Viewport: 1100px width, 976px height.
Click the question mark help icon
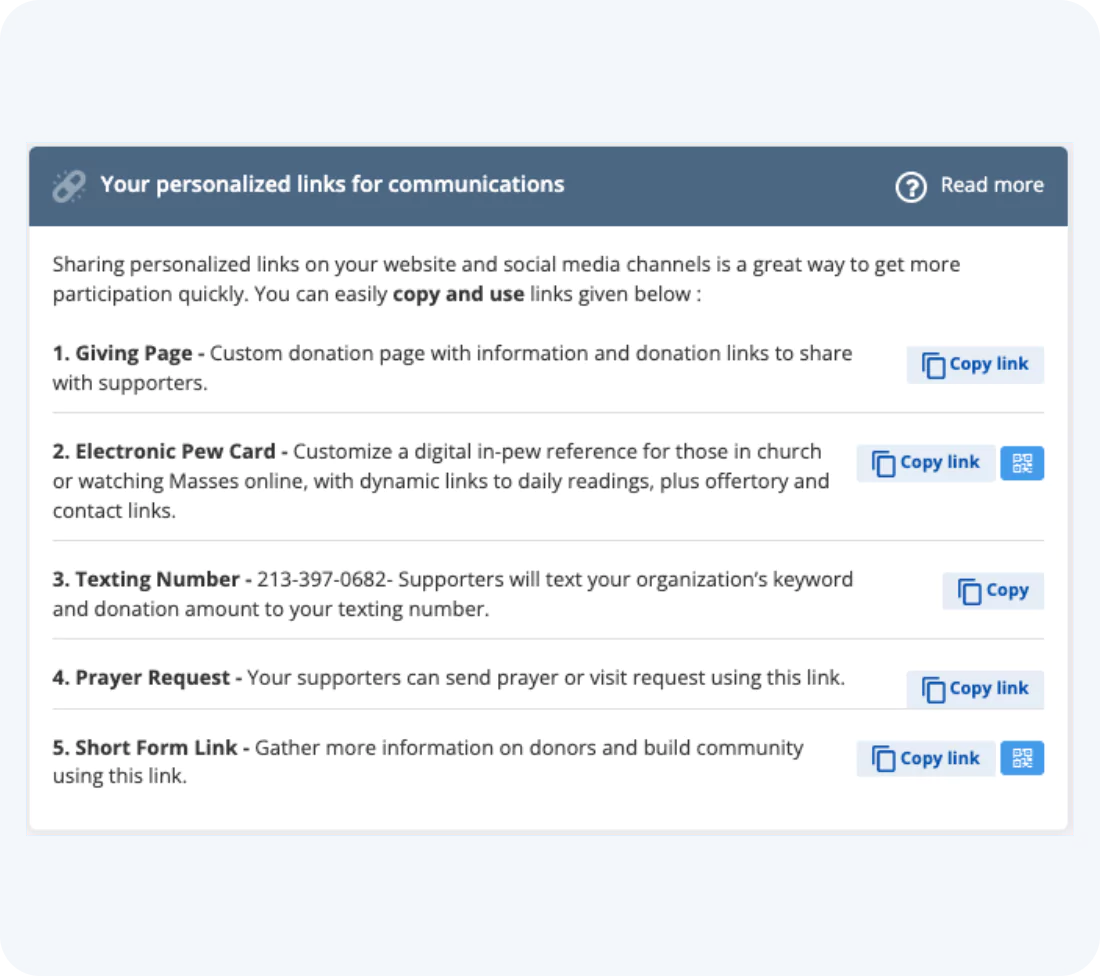tap(911, 186)
